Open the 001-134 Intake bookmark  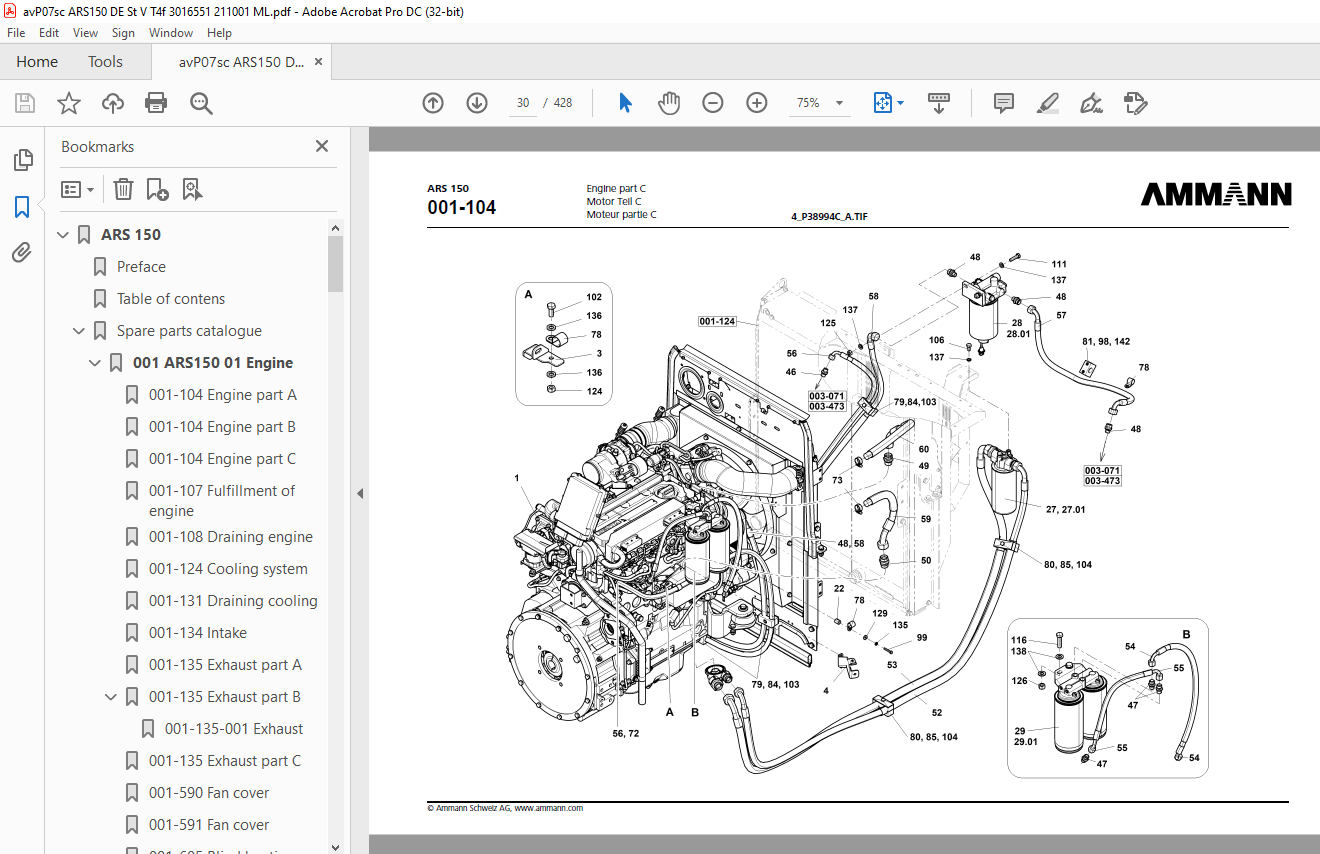(198, 633)
